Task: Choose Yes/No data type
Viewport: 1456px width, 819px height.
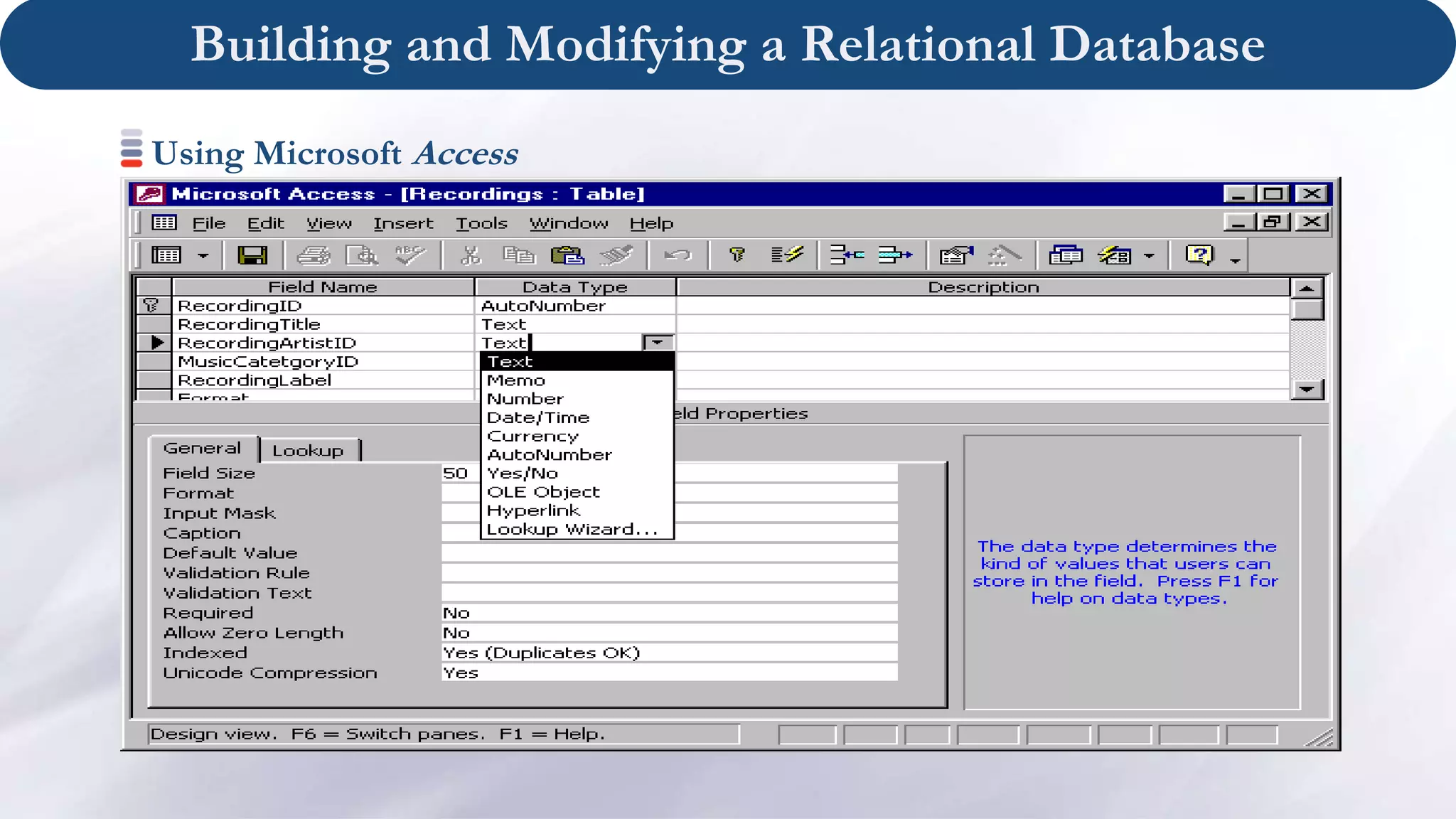Action: click(x=577, y=473)
